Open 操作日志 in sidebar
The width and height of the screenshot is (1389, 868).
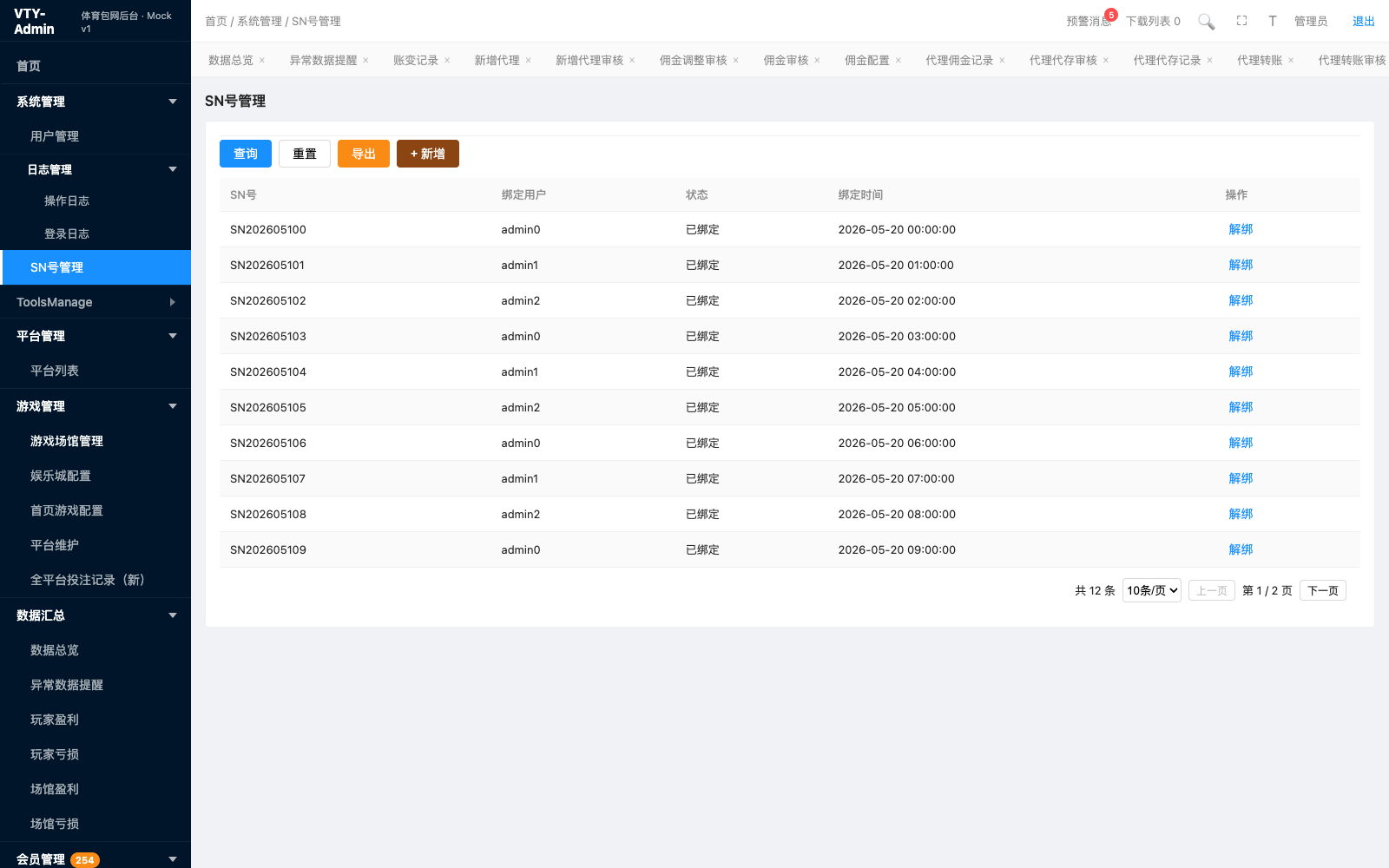point(95,201)
